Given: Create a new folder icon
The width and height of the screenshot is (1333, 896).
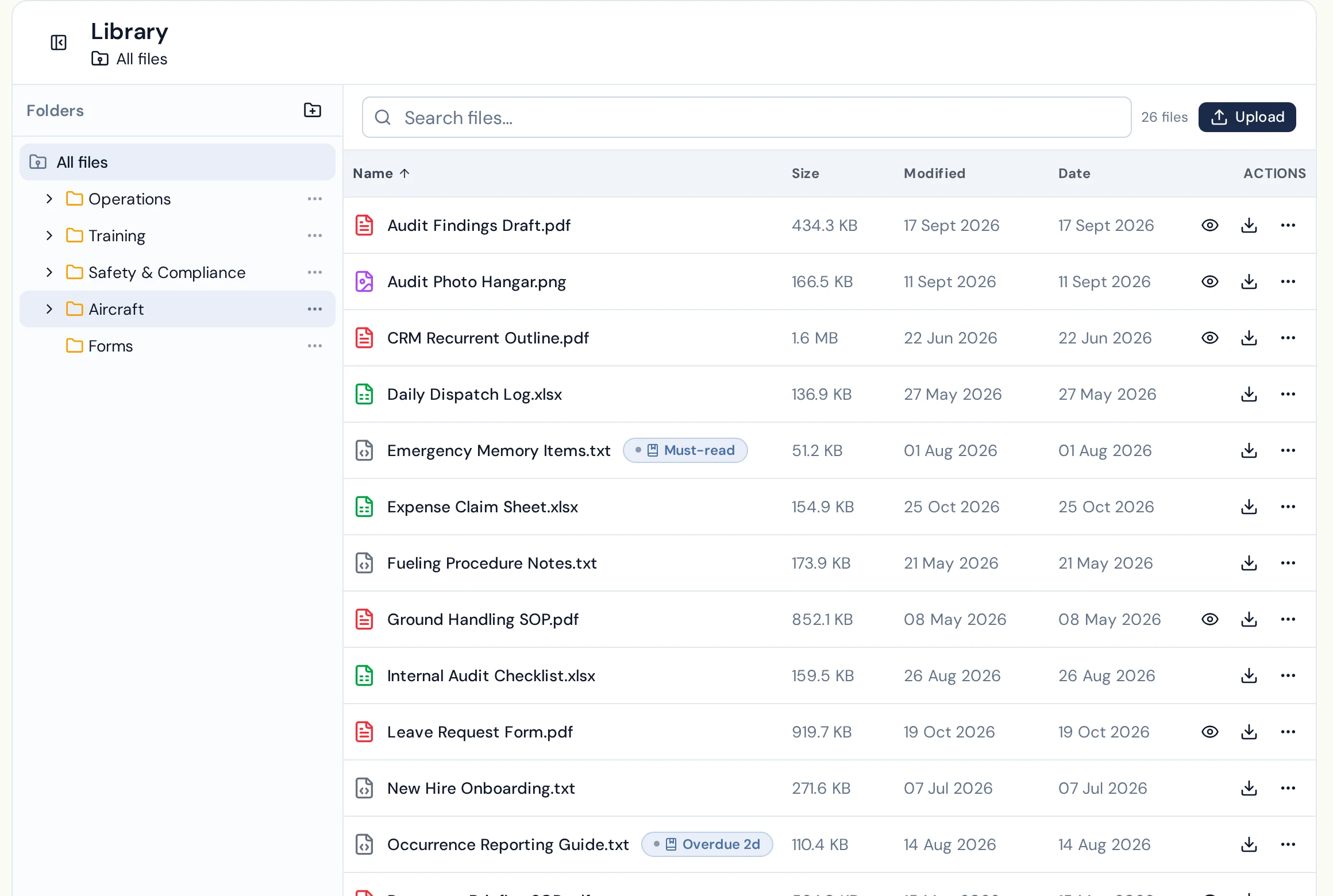Looking at the screenshot, I should pos(313,110).
